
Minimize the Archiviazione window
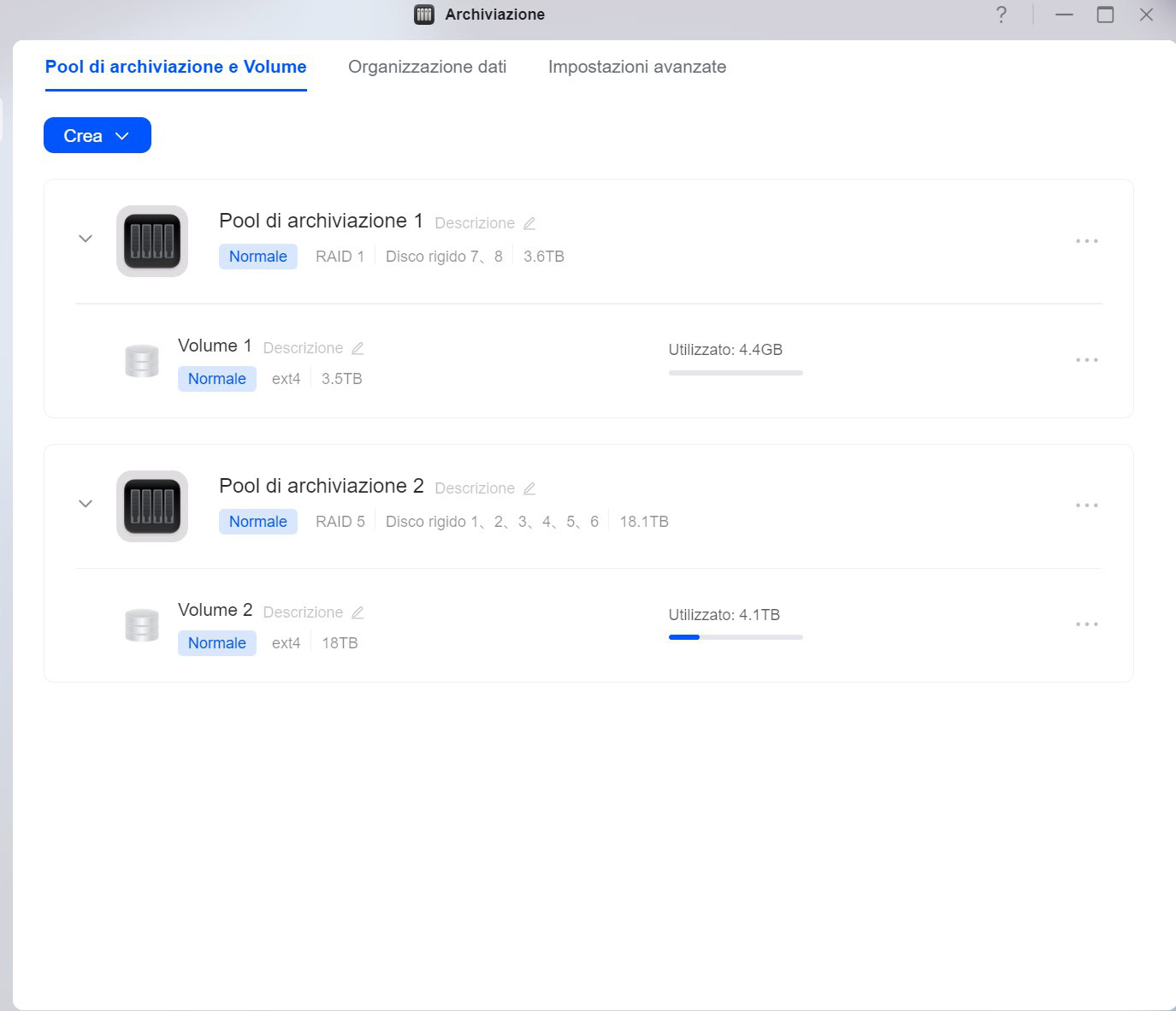click(1064, 15)
